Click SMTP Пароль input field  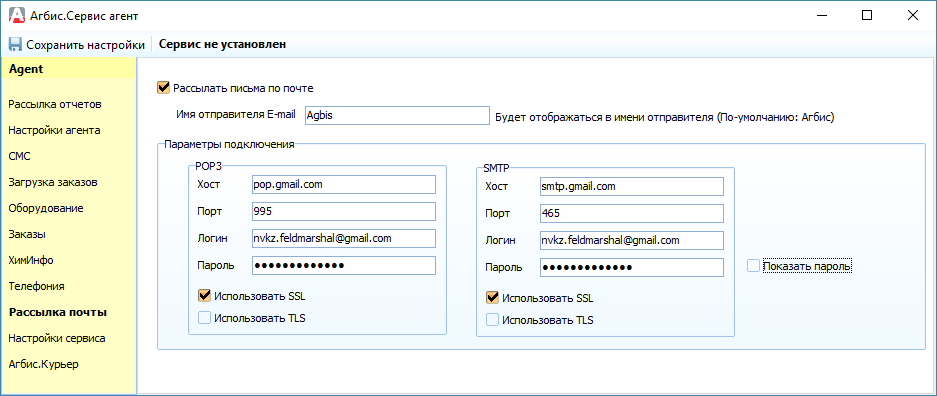[x=632, y=267]
